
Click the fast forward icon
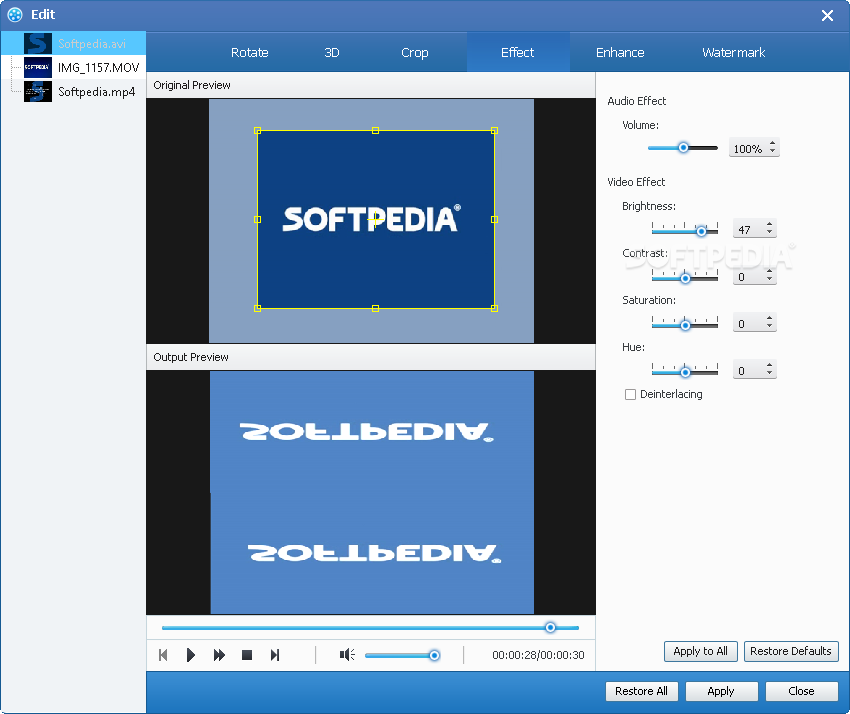click(219, 655)
